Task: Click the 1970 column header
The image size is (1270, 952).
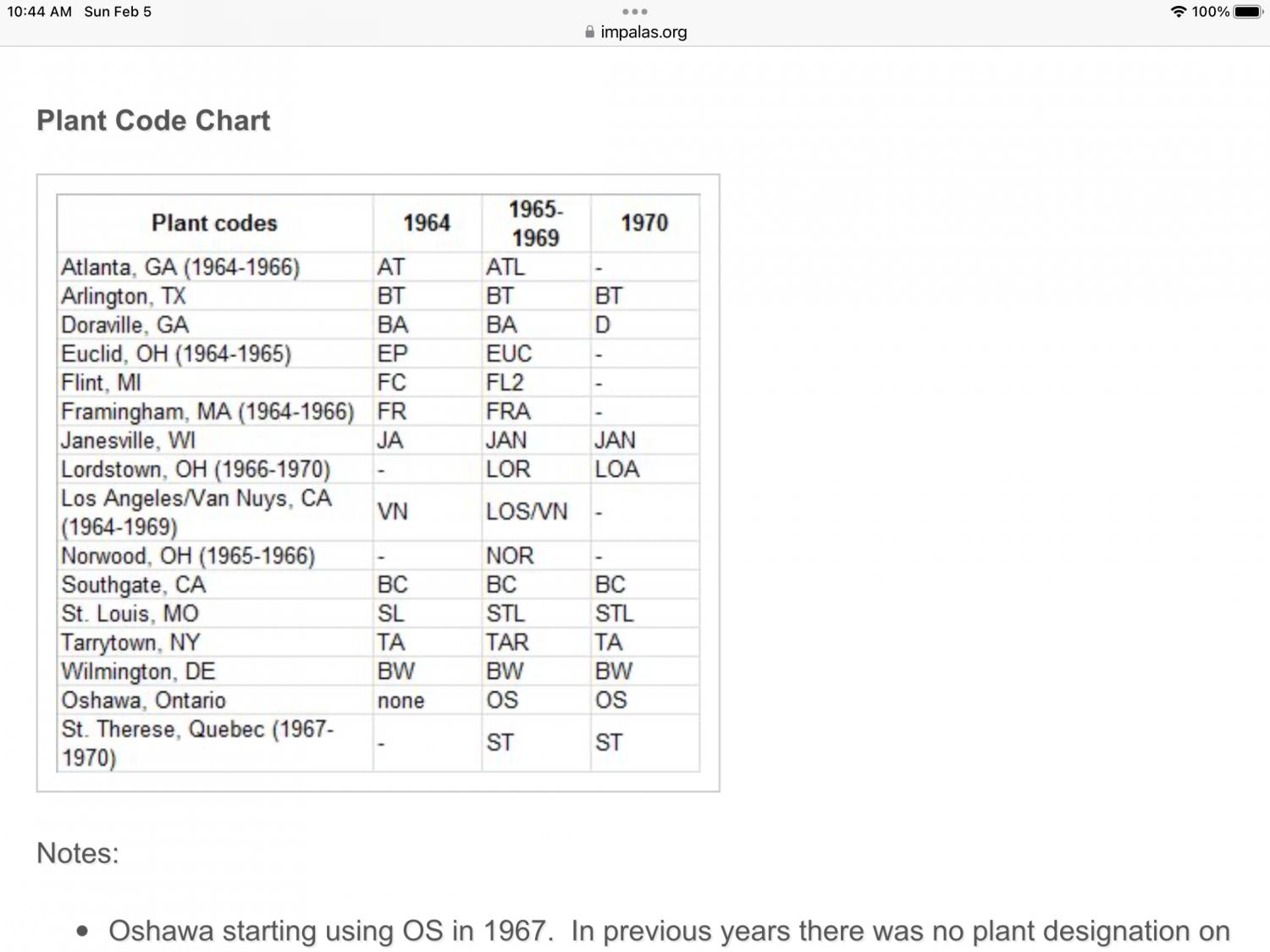Action: click(x=644, y=223)
